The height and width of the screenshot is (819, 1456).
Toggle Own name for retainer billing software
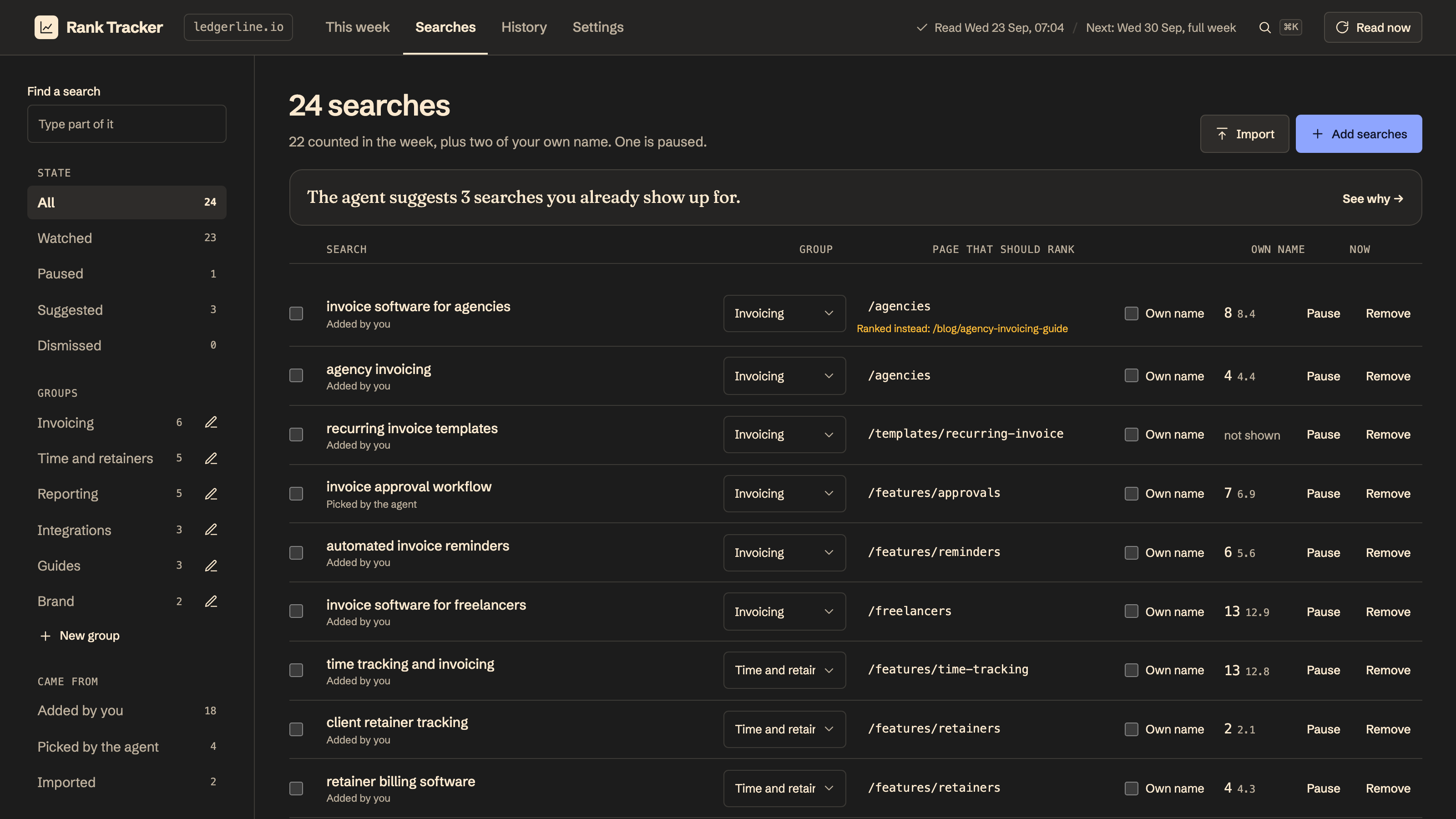click(1132, 788)
